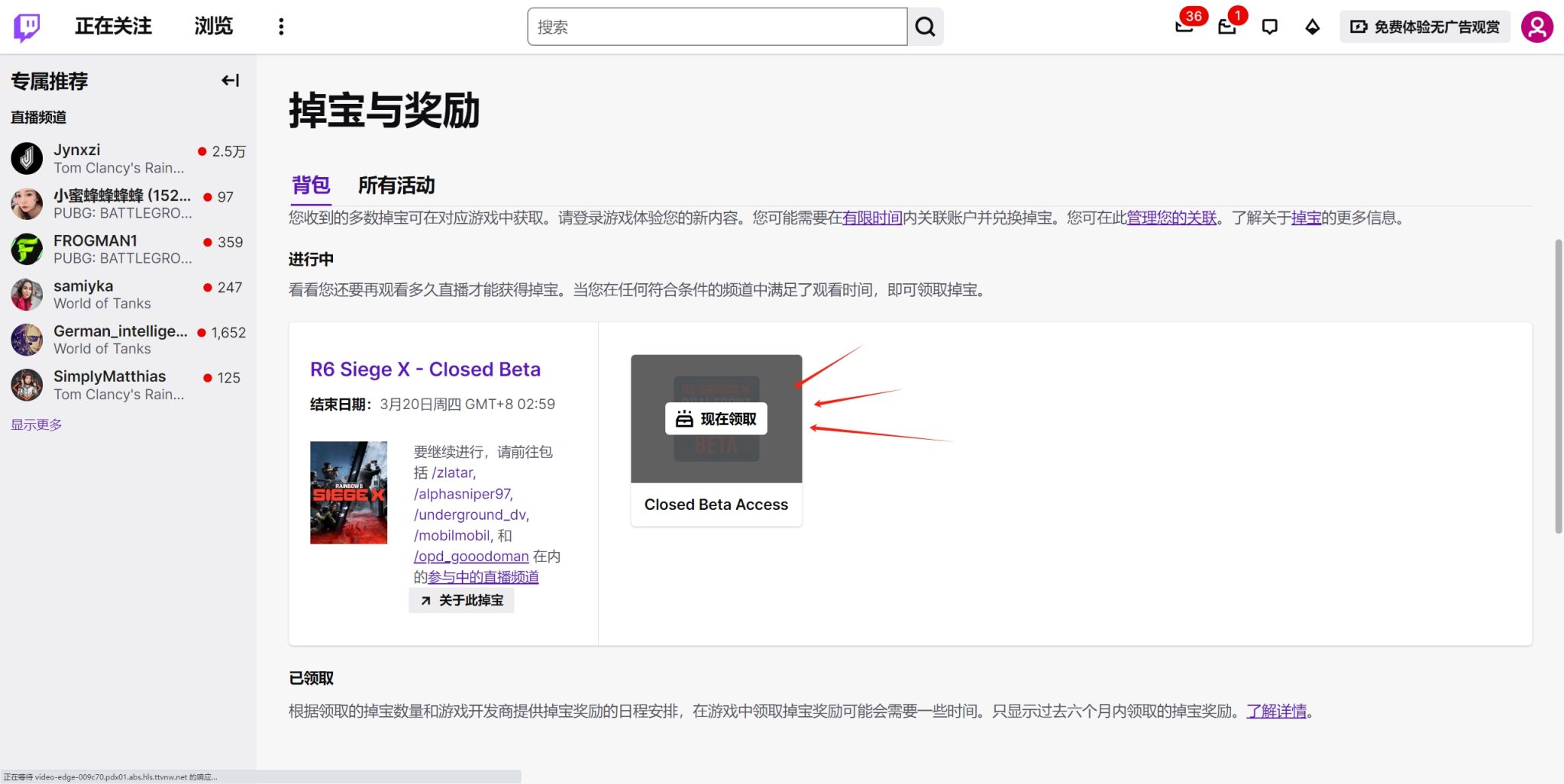Collapse the 专属推荐 sidebar
This screenshot has height=784, width=1564.
(230, 80)
